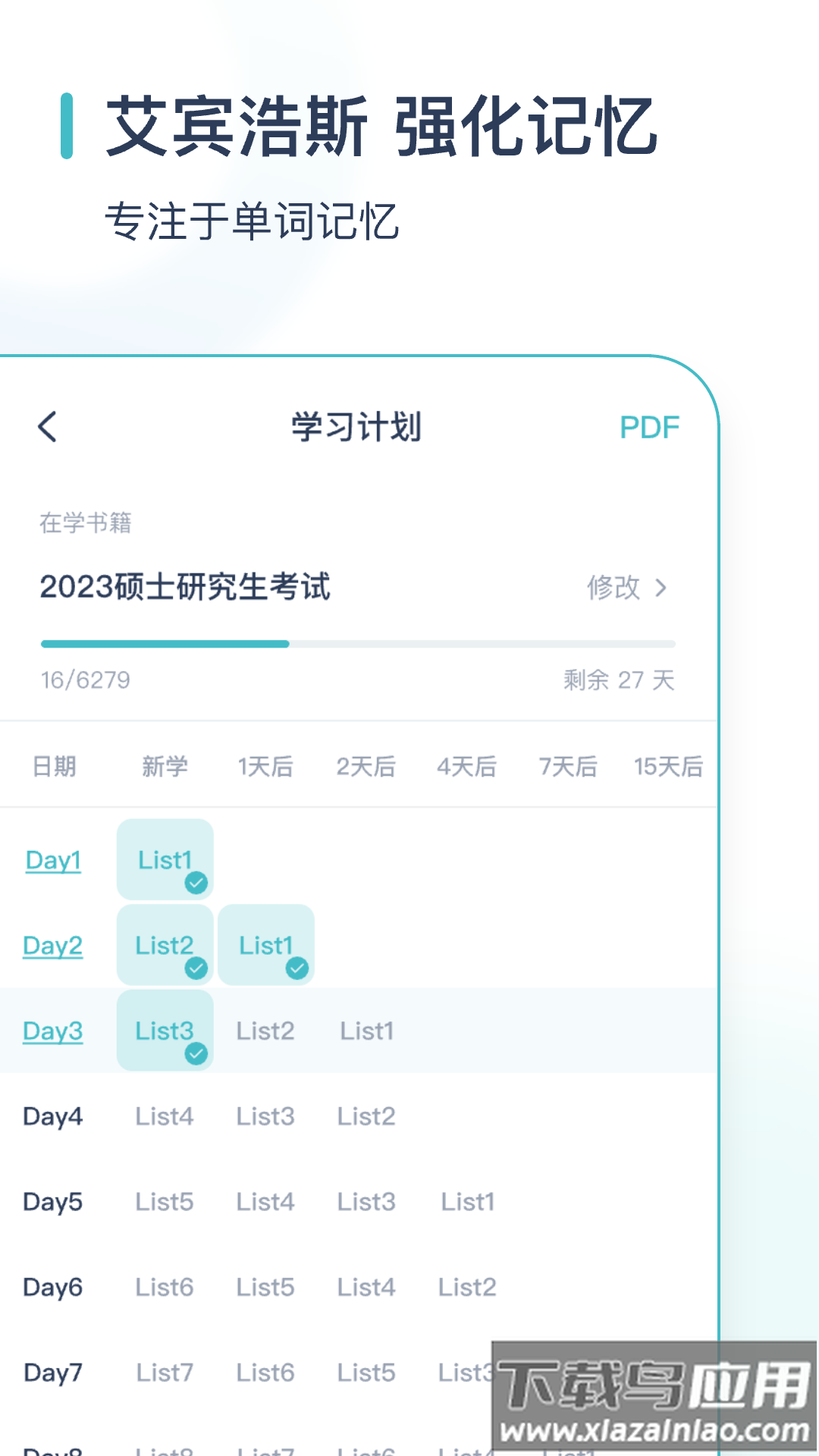Select the 新学 column header
819x1456 pixels.
pos(165,766)
